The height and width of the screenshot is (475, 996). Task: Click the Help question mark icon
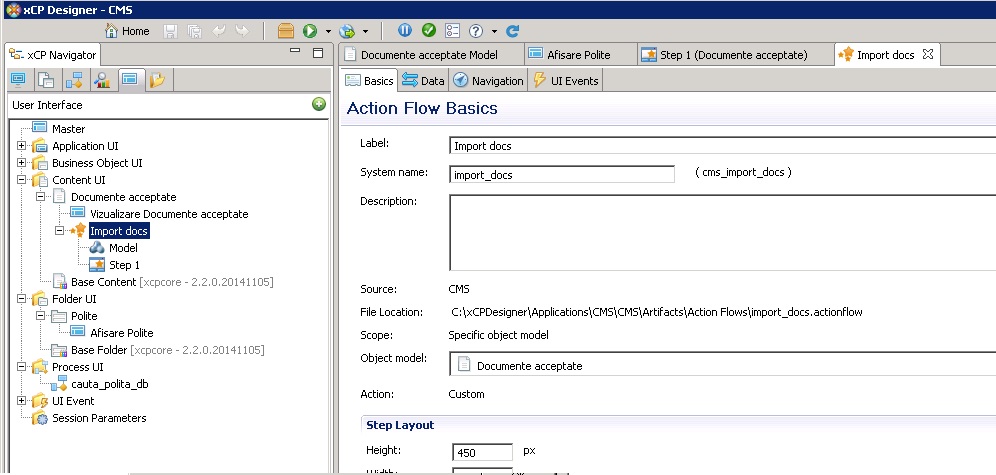pyautogui.click(x=476, y=30)
